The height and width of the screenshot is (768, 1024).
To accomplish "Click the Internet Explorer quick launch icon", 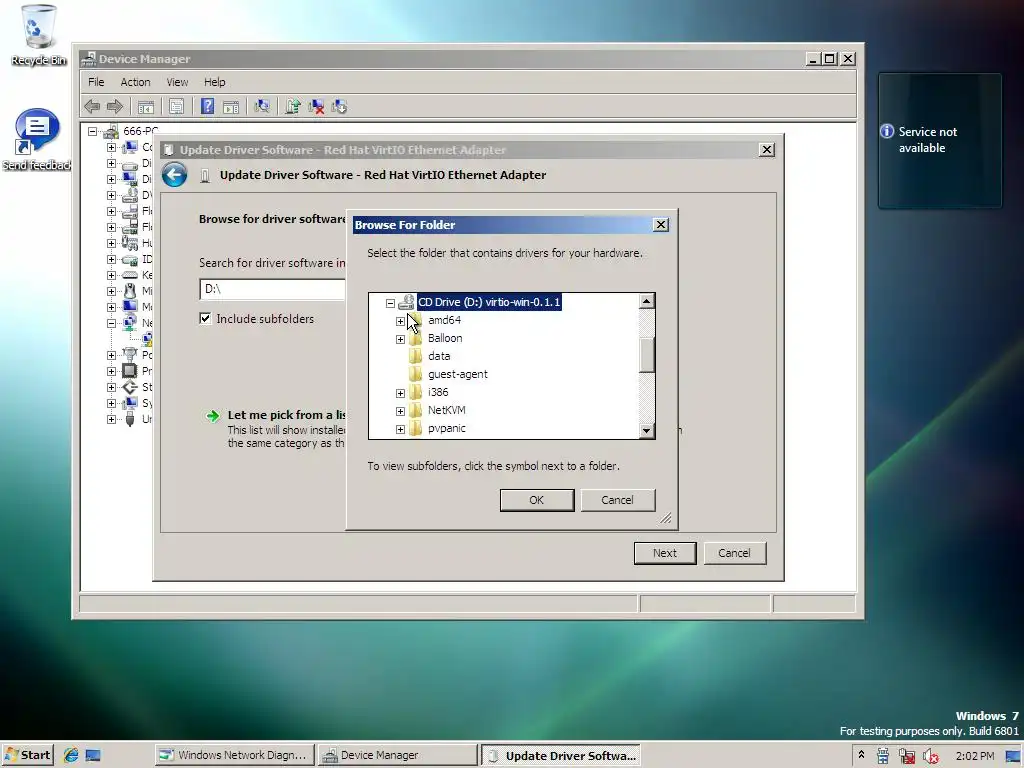I will tap(71, 755).
